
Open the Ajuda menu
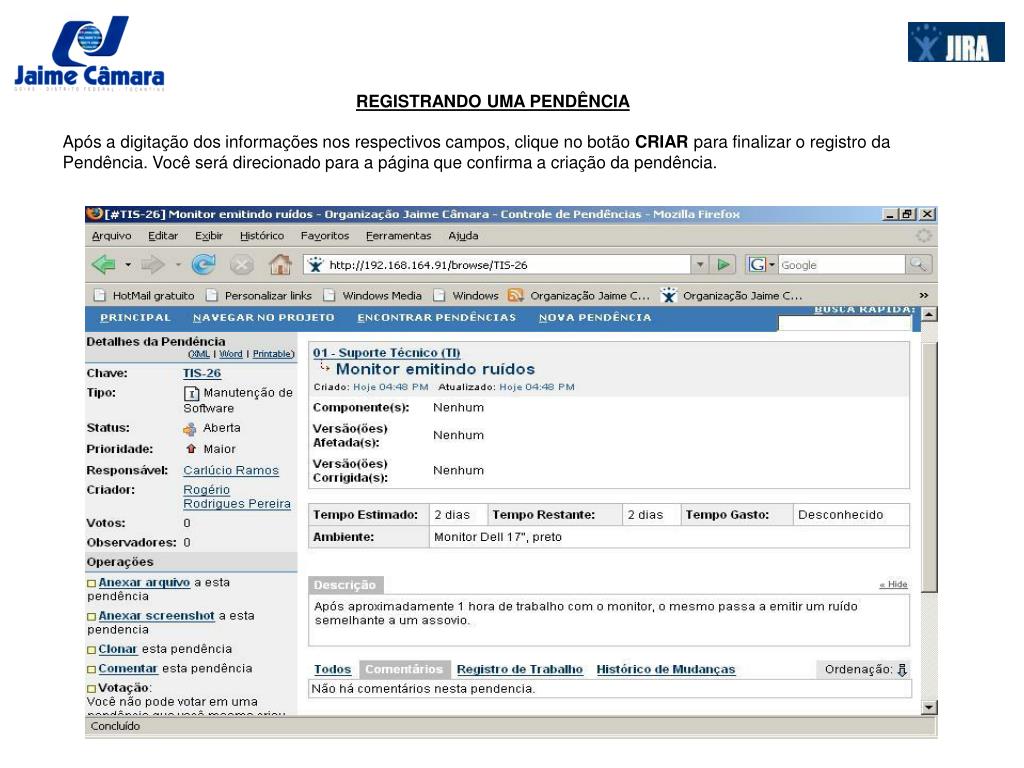[x=463, y=236]
